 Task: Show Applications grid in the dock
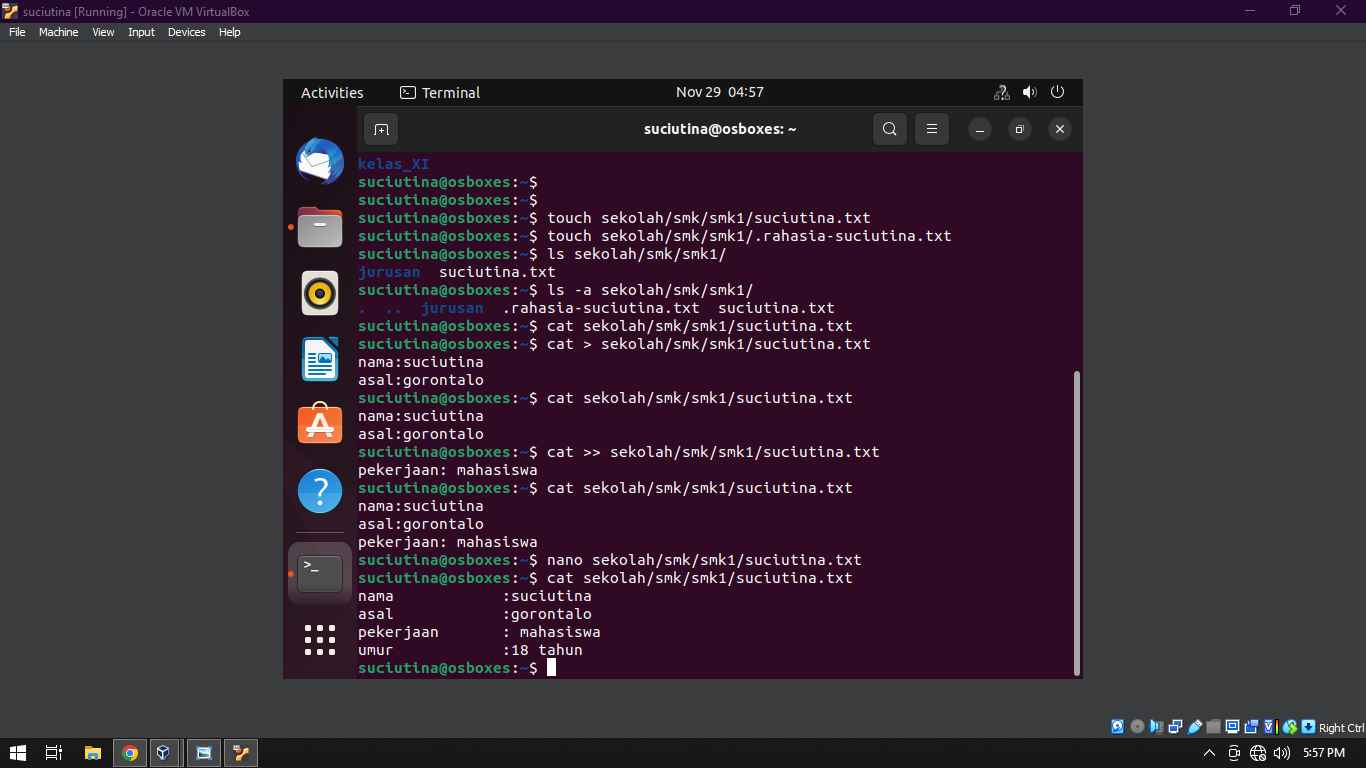click(x=320, y=640)
